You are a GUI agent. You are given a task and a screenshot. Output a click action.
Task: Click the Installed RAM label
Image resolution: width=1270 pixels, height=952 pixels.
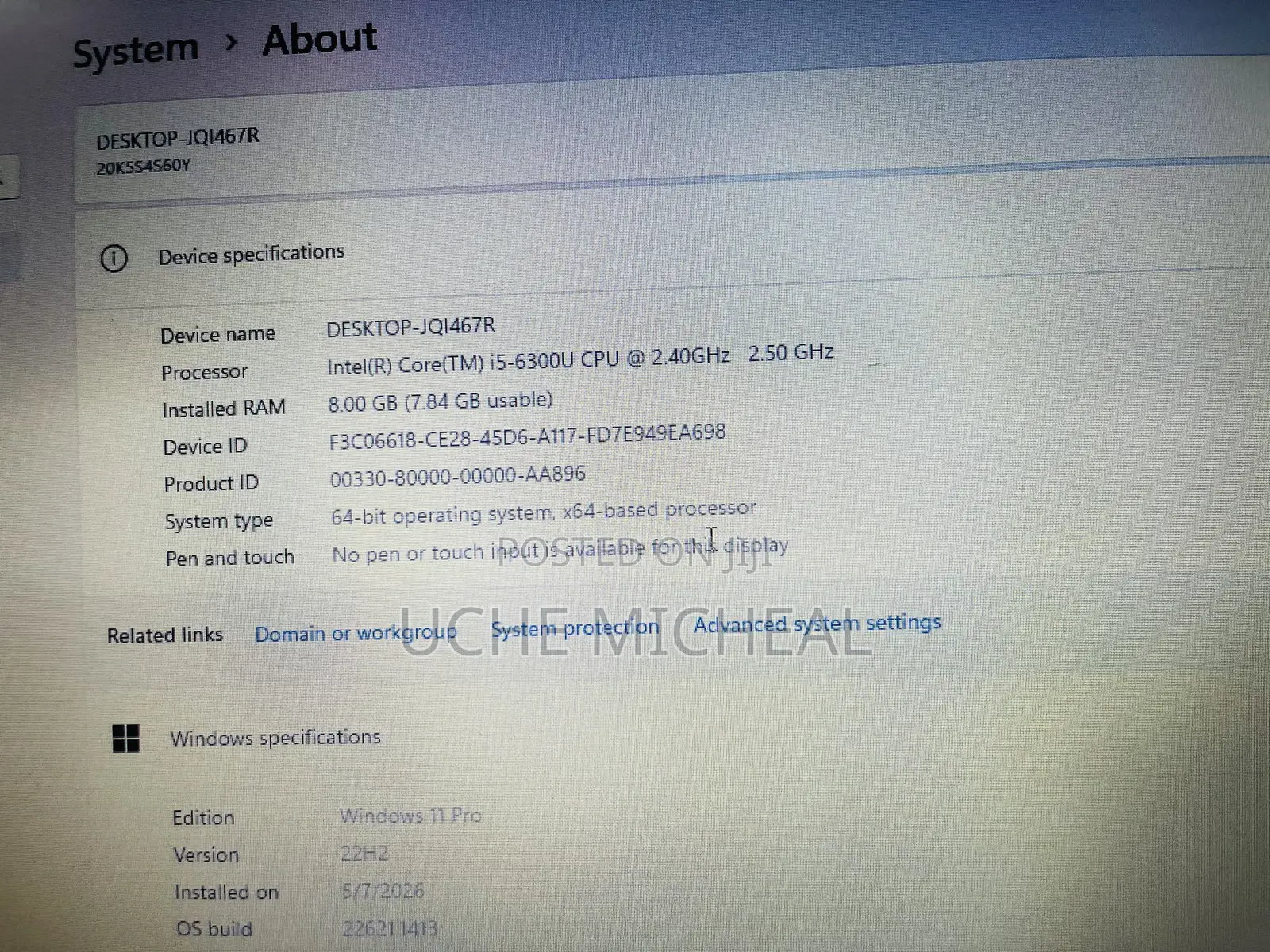224,409
